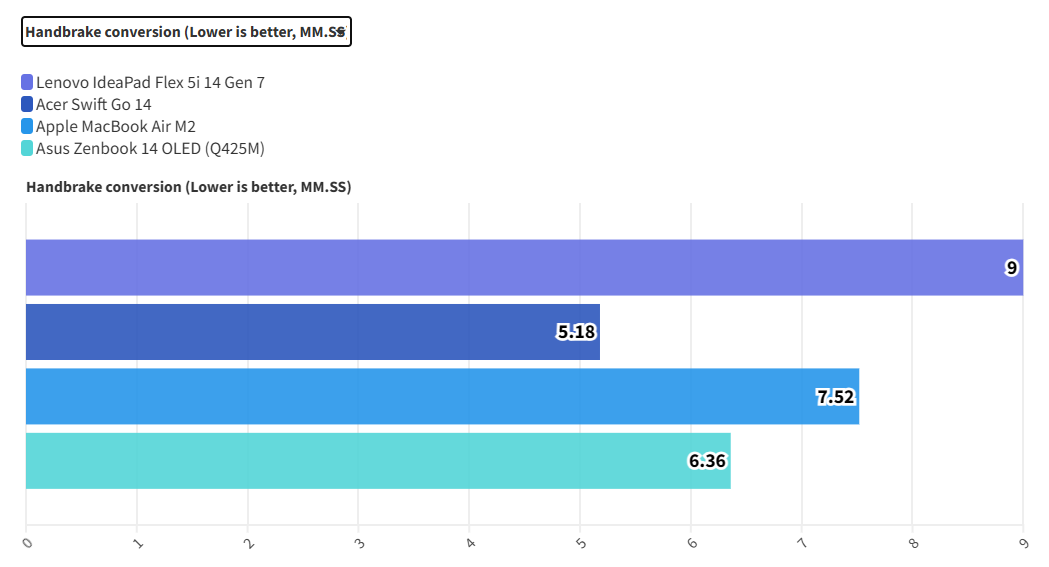Open the Handbrake conversion chart dropdown
This screenshot has width=1049, height=567.
point(186,32)
